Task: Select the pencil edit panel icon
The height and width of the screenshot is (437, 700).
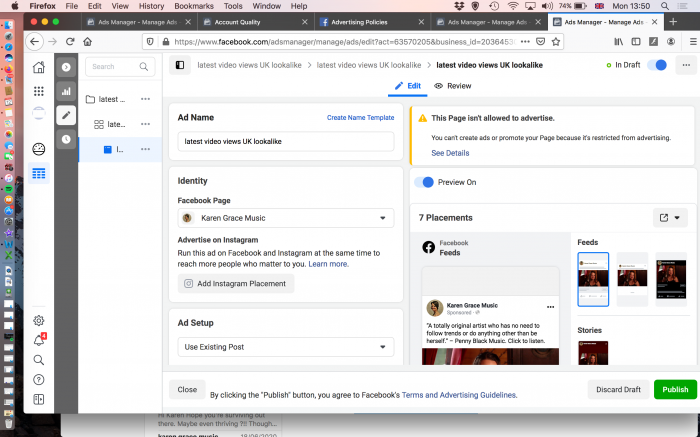Action: click(66, 115)
